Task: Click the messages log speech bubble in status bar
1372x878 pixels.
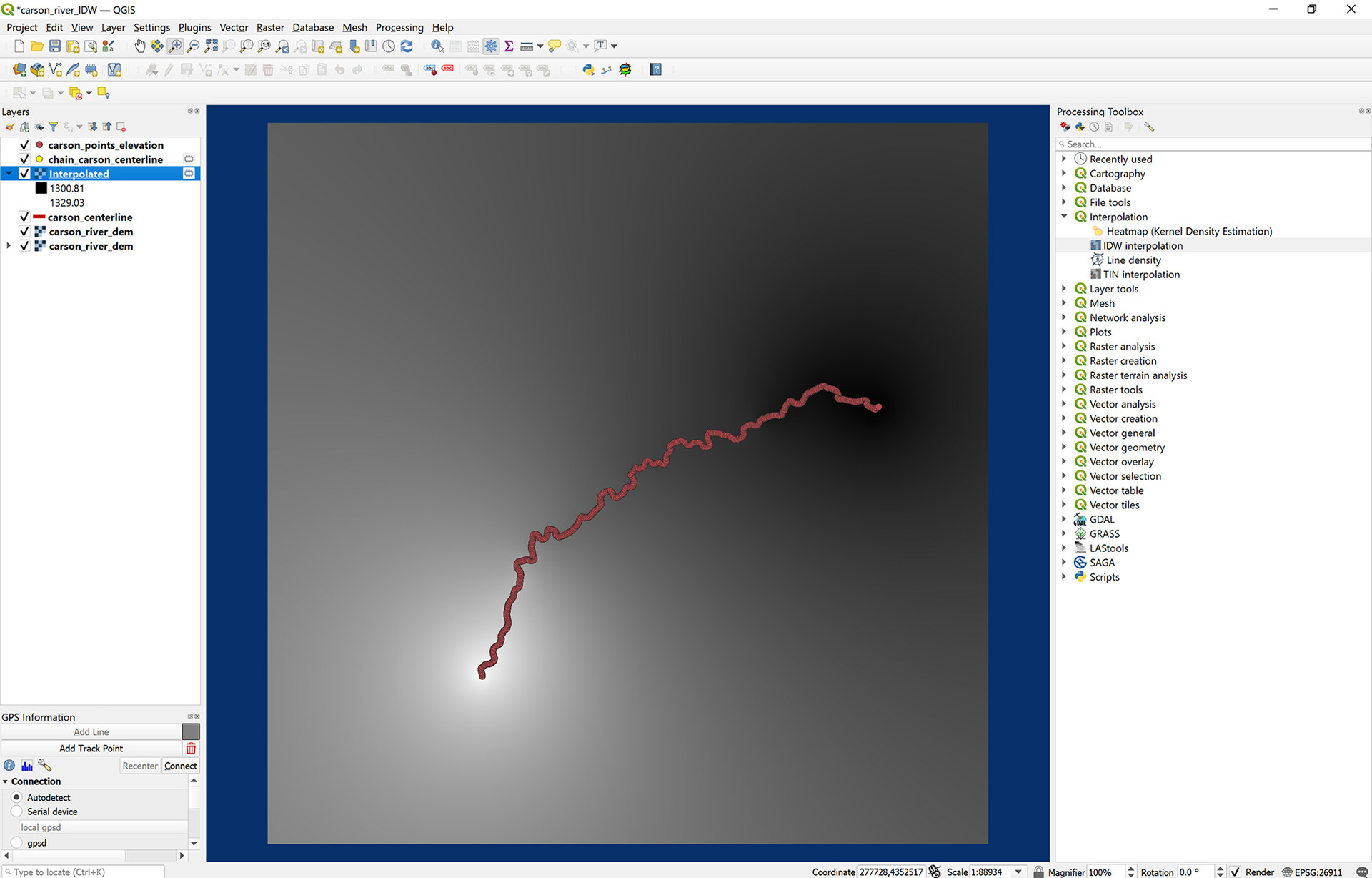Action: (1362, 872)
